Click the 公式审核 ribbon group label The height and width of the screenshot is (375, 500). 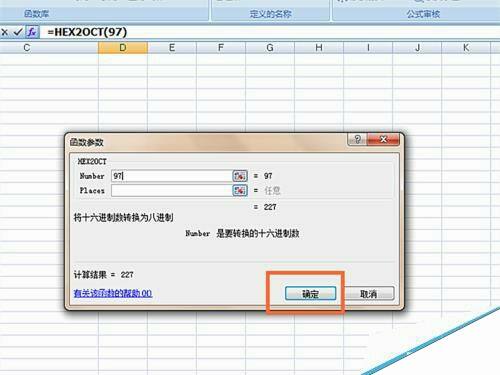pyautogui.click(x=423, y=14)
